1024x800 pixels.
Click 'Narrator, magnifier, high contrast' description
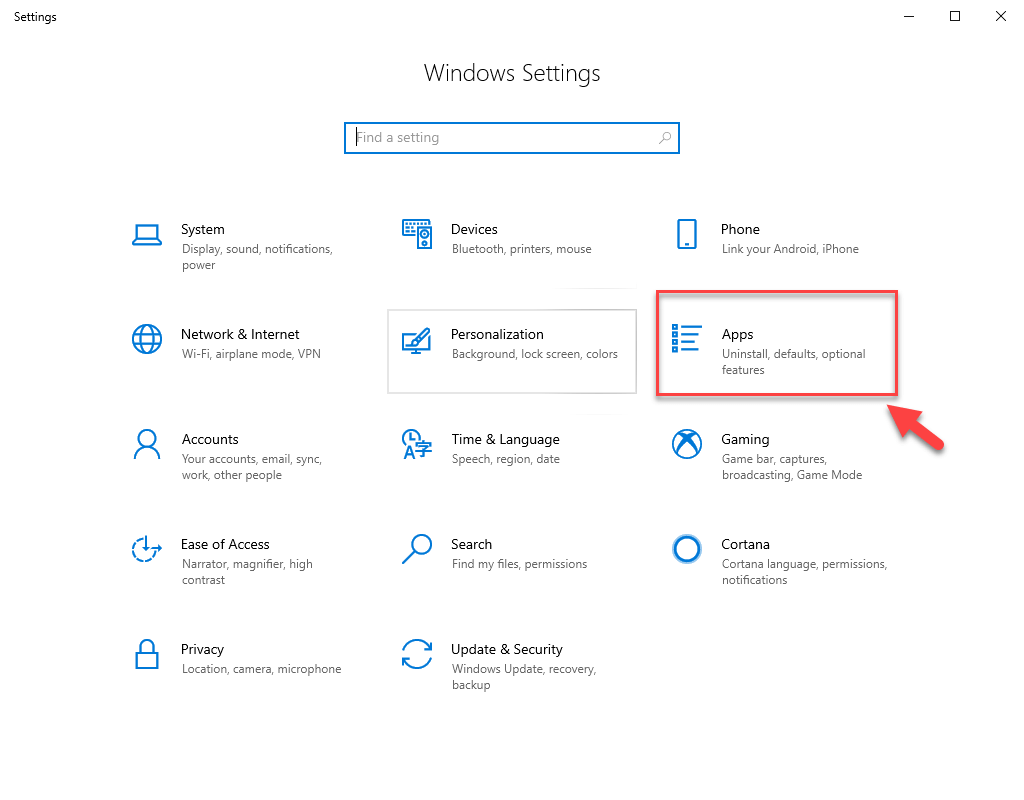(247, 572)
